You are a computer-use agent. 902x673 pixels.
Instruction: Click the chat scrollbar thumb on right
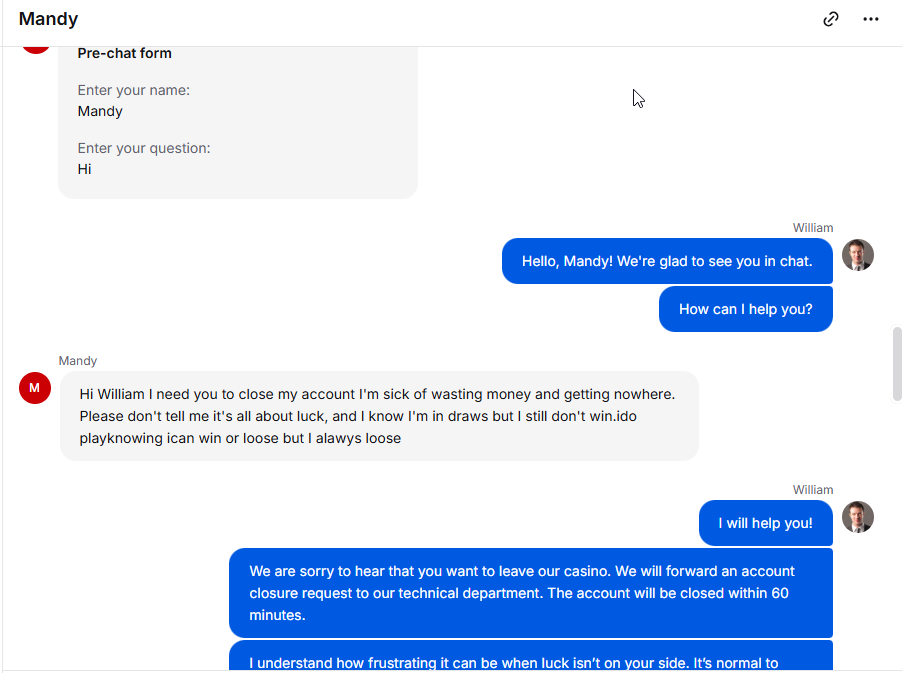tap(897, 364)
